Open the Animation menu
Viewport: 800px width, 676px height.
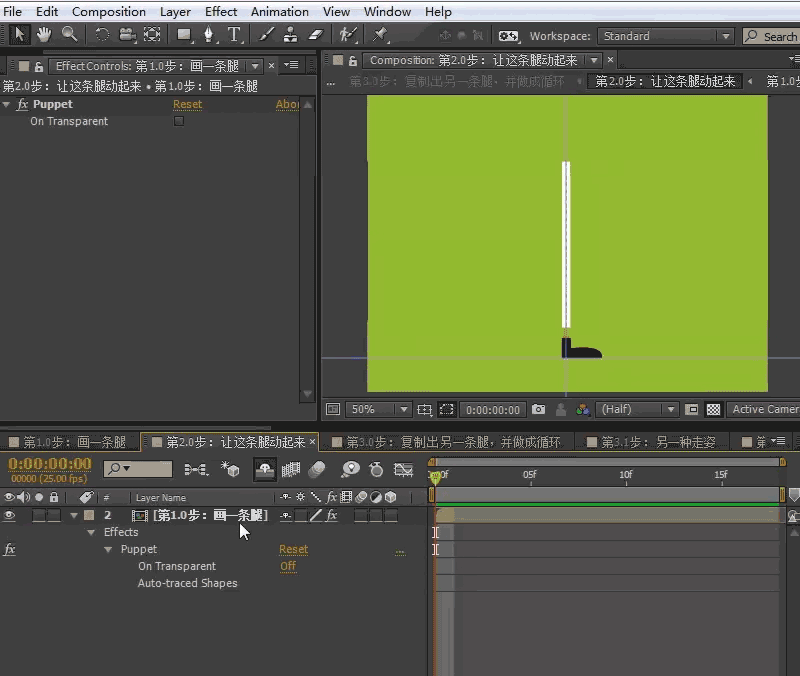(279, 12)
